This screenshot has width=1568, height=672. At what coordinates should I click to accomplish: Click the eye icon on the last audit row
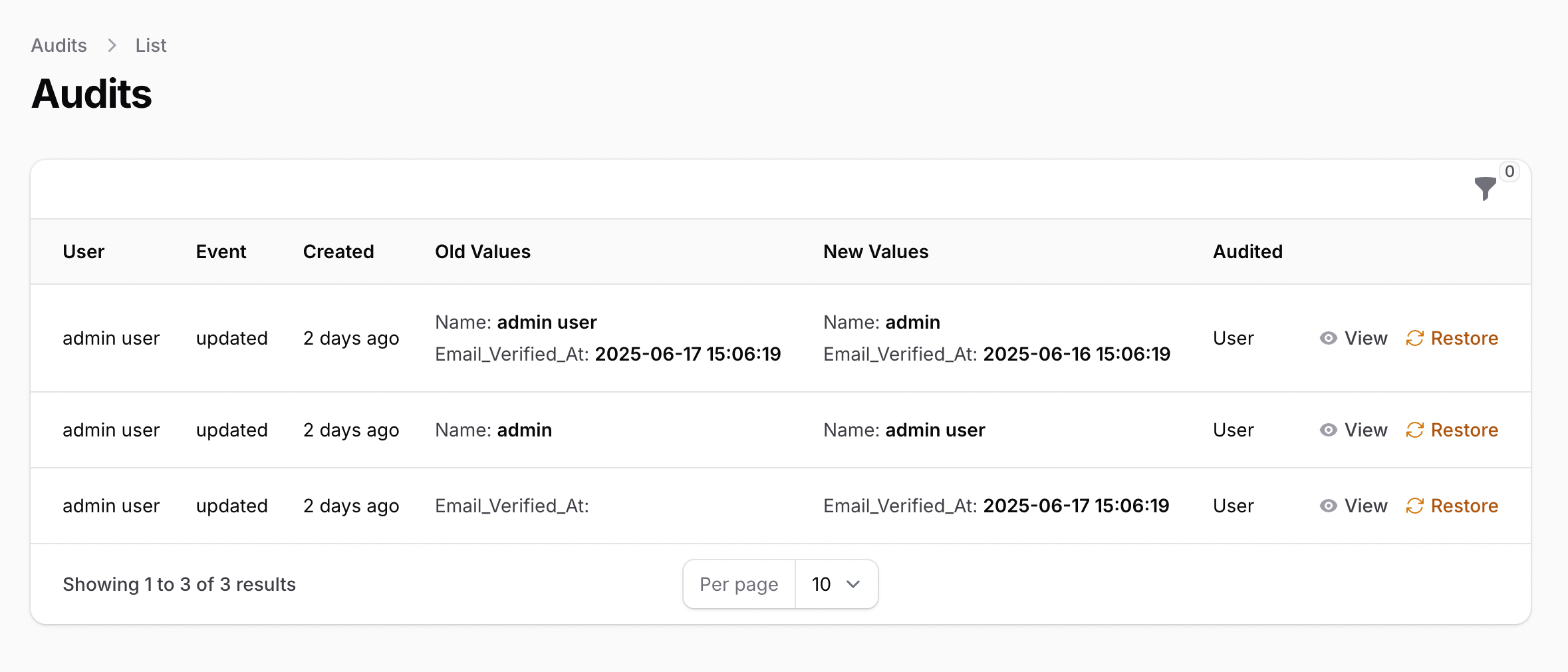click(1328, 506)
